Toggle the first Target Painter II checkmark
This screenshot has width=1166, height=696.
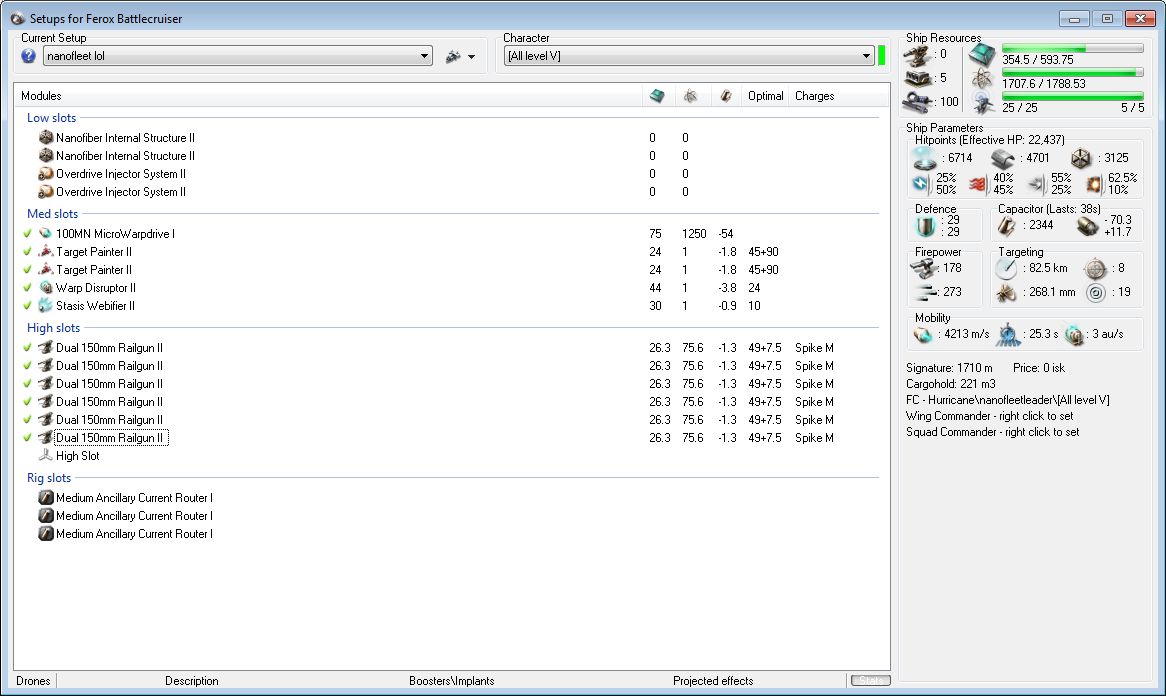coord(28,251)
